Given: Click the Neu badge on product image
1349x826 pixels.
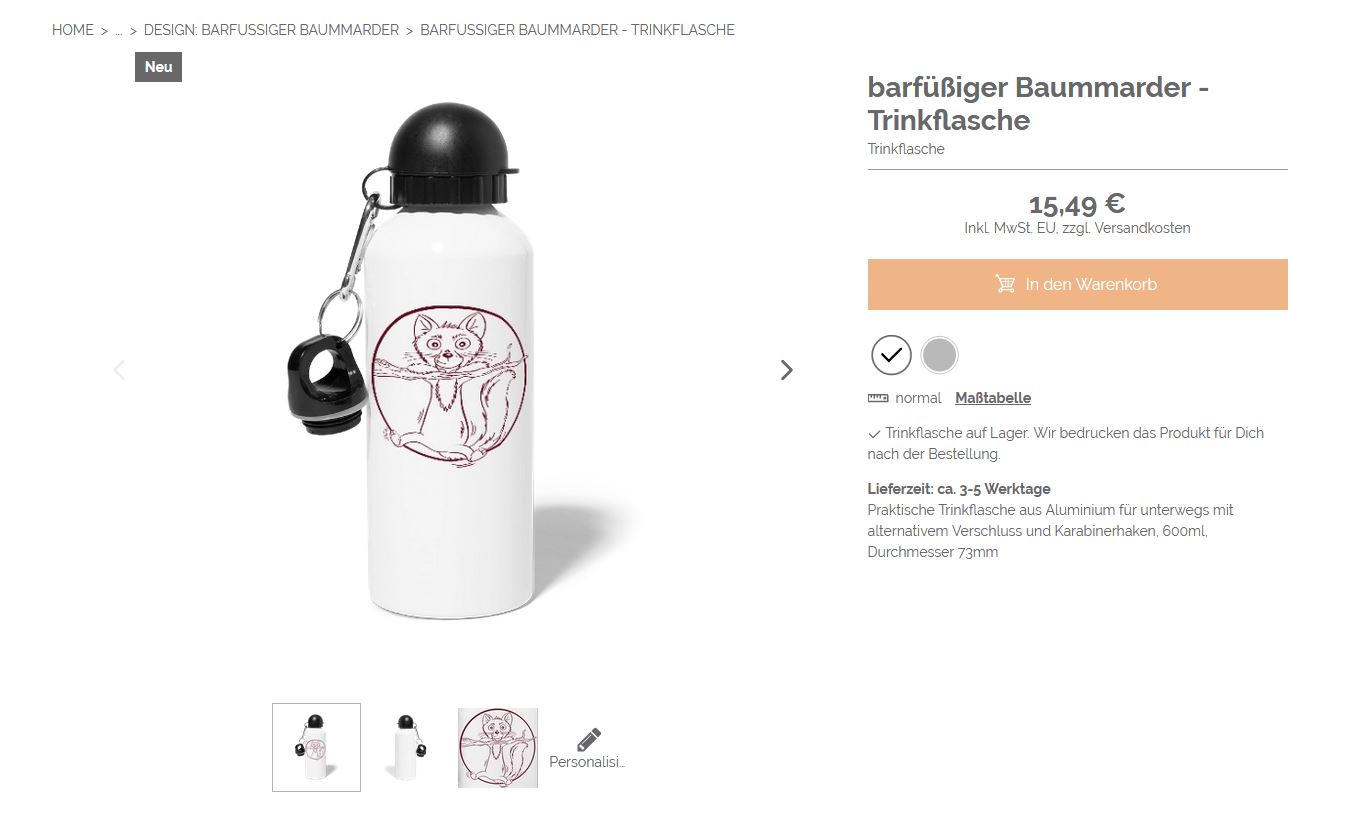Looking at the screenshot, I should coord(158,67).
